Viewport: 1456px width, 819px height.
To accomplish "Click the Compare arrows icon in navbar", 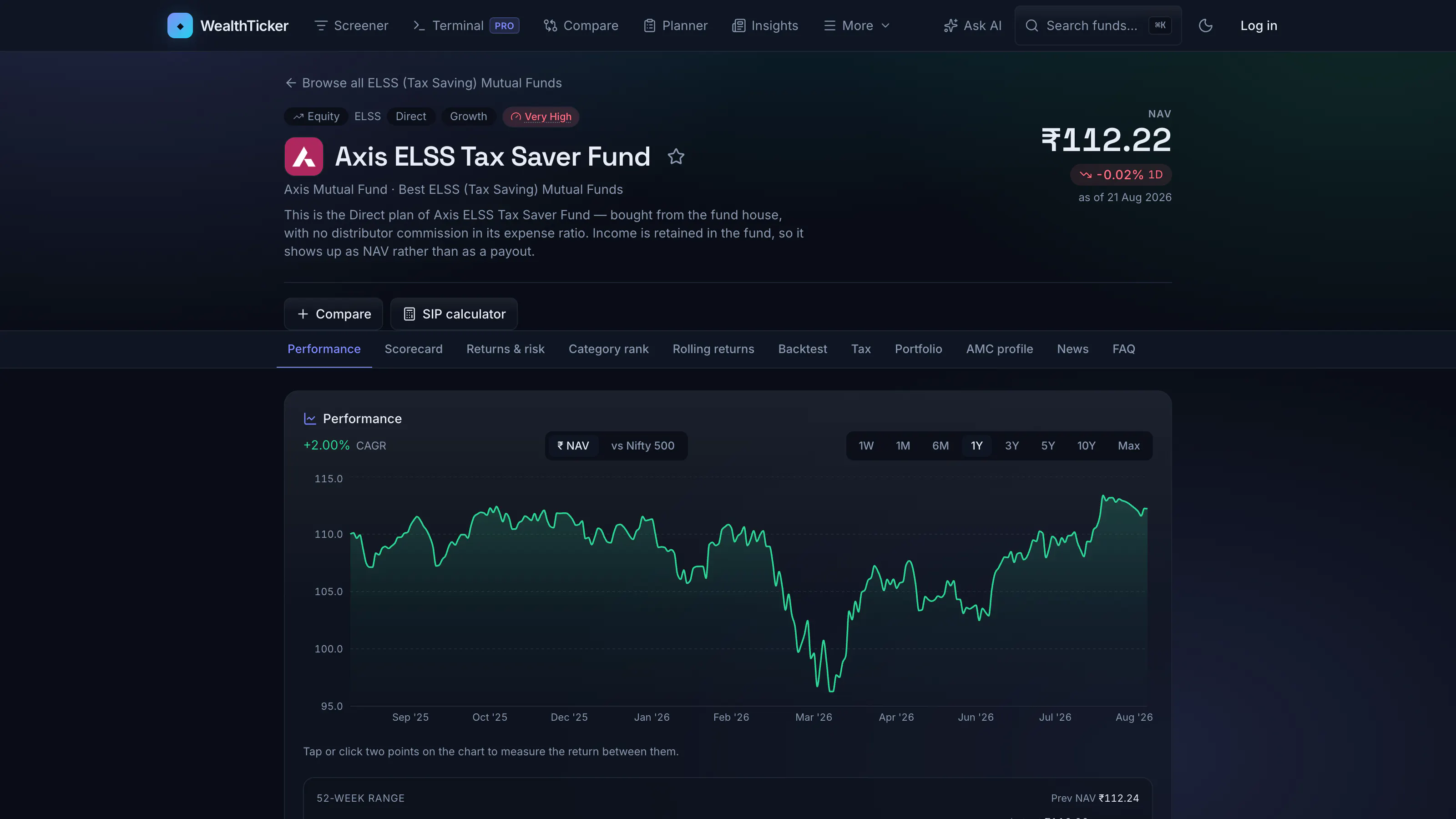I will point(550,25).
